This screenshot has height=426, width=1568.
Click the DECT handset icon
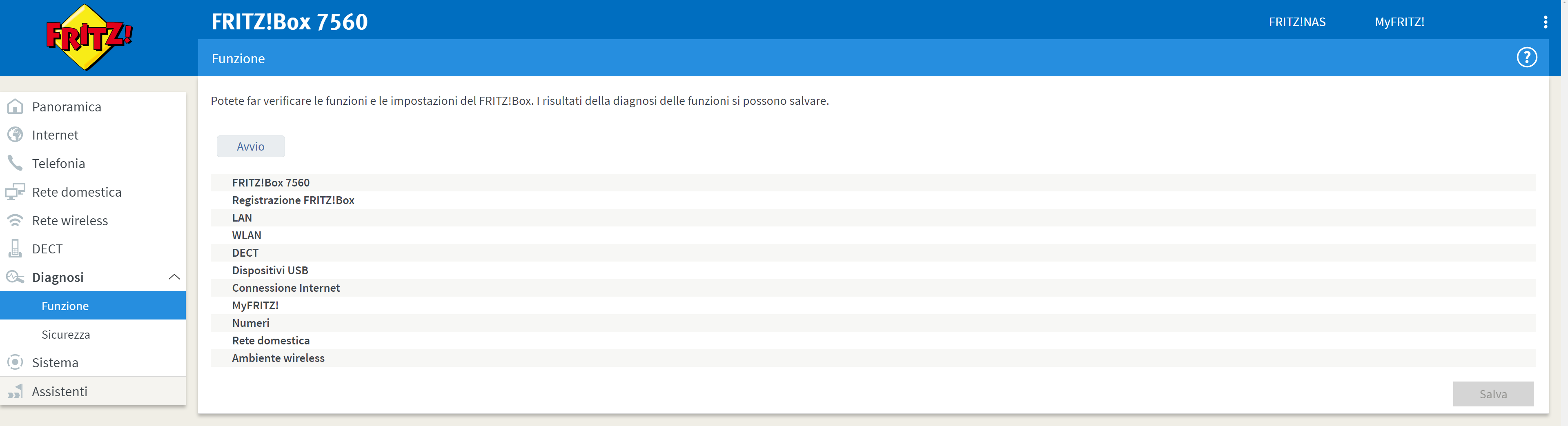coord(15,248)
